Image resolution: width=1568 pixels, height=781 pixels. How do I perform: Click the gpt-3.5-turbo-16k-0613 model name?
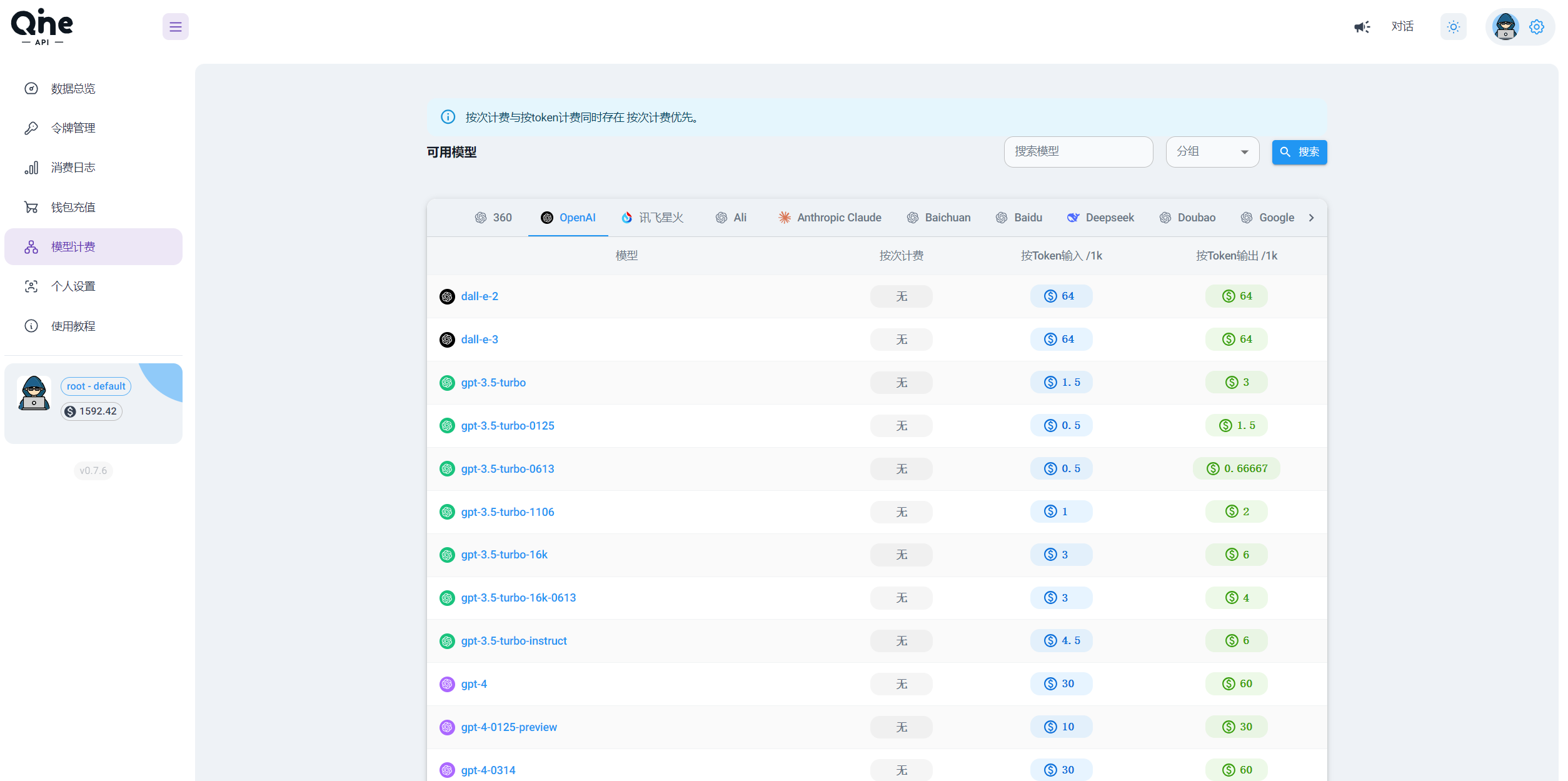[518, 598]
